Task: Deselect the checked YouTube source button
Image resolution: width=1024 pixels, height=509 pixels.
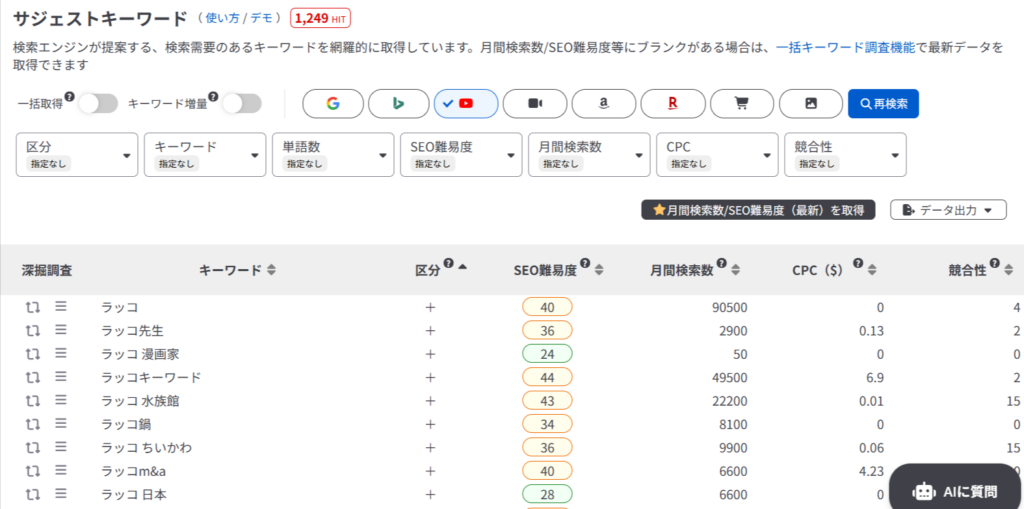Action: coord(466,104)
